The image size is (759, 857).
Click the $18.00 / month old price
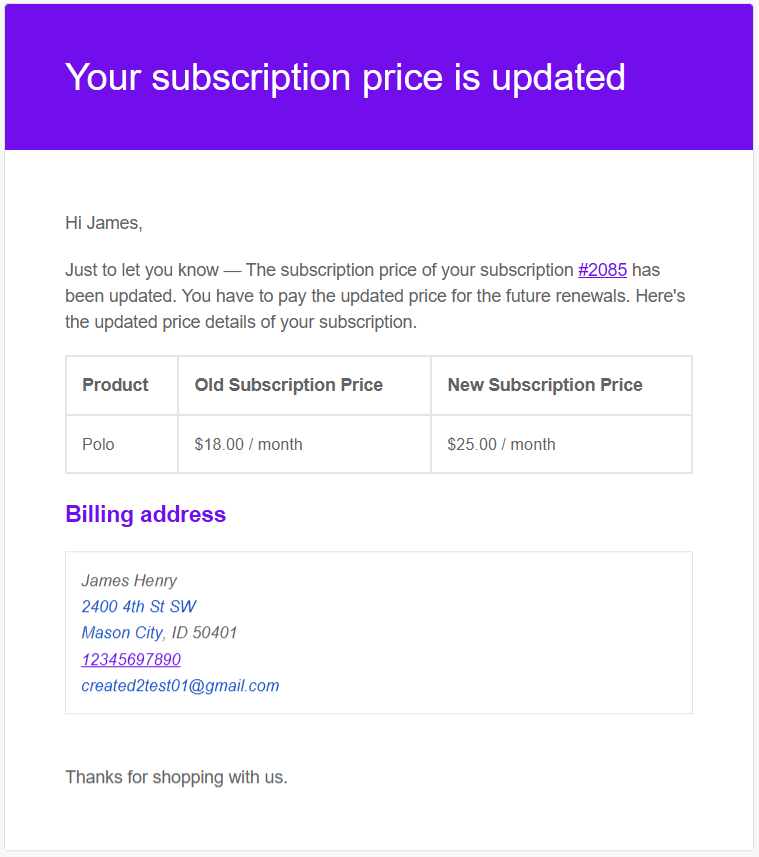point(248,444)
